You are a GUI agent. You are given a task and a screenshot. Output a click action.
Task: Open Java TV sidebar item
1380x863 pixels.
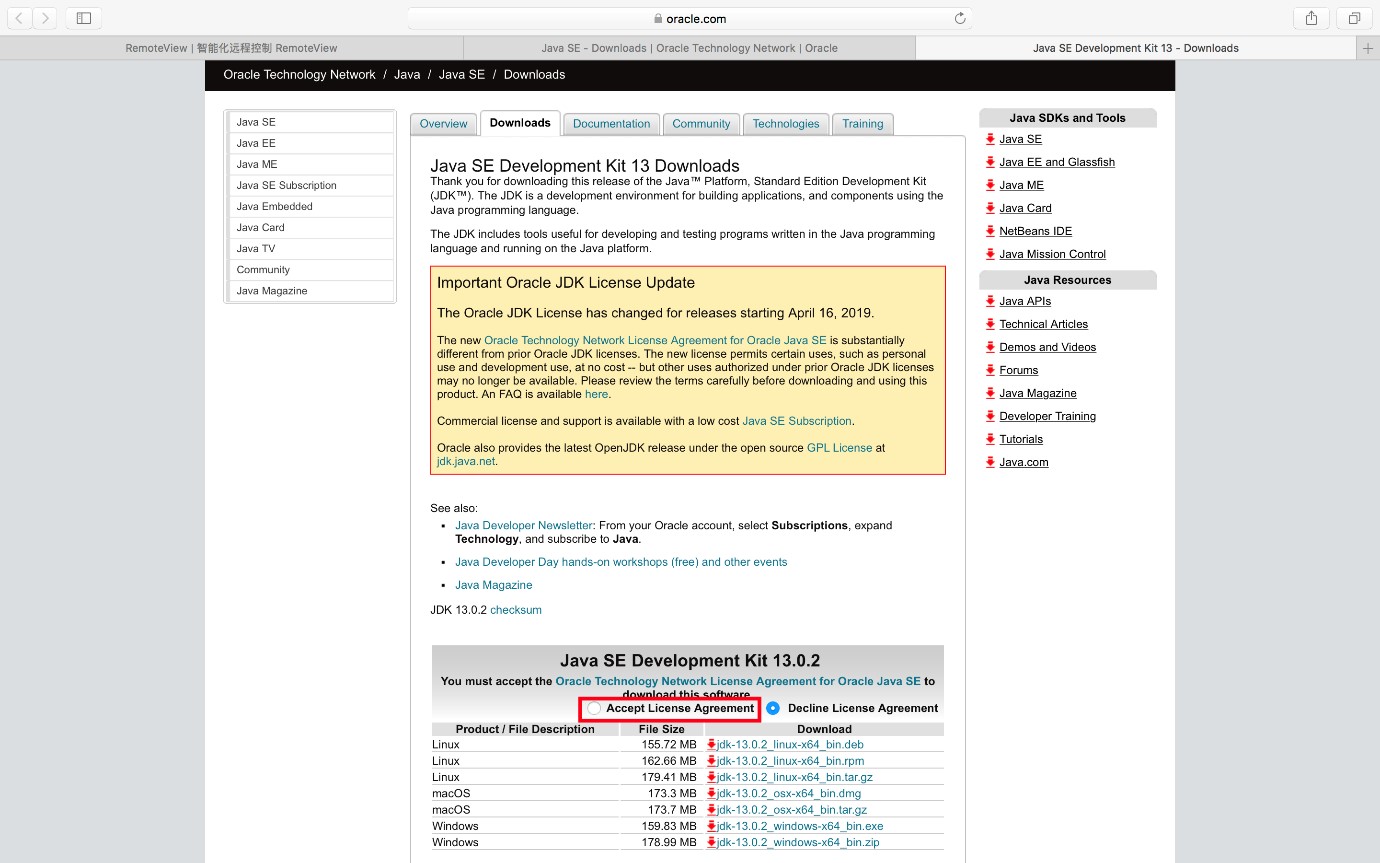pyautogui.click(x=311, y=248)
